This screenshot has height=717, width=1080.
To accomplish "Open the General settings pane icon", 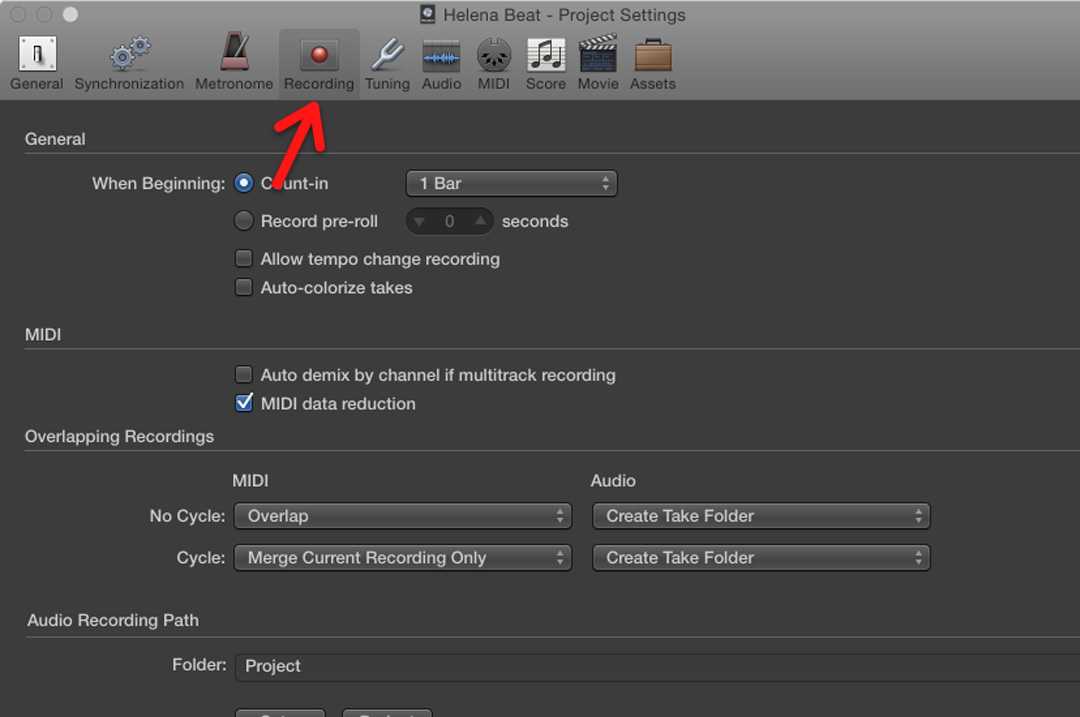I will coord(37,56).
